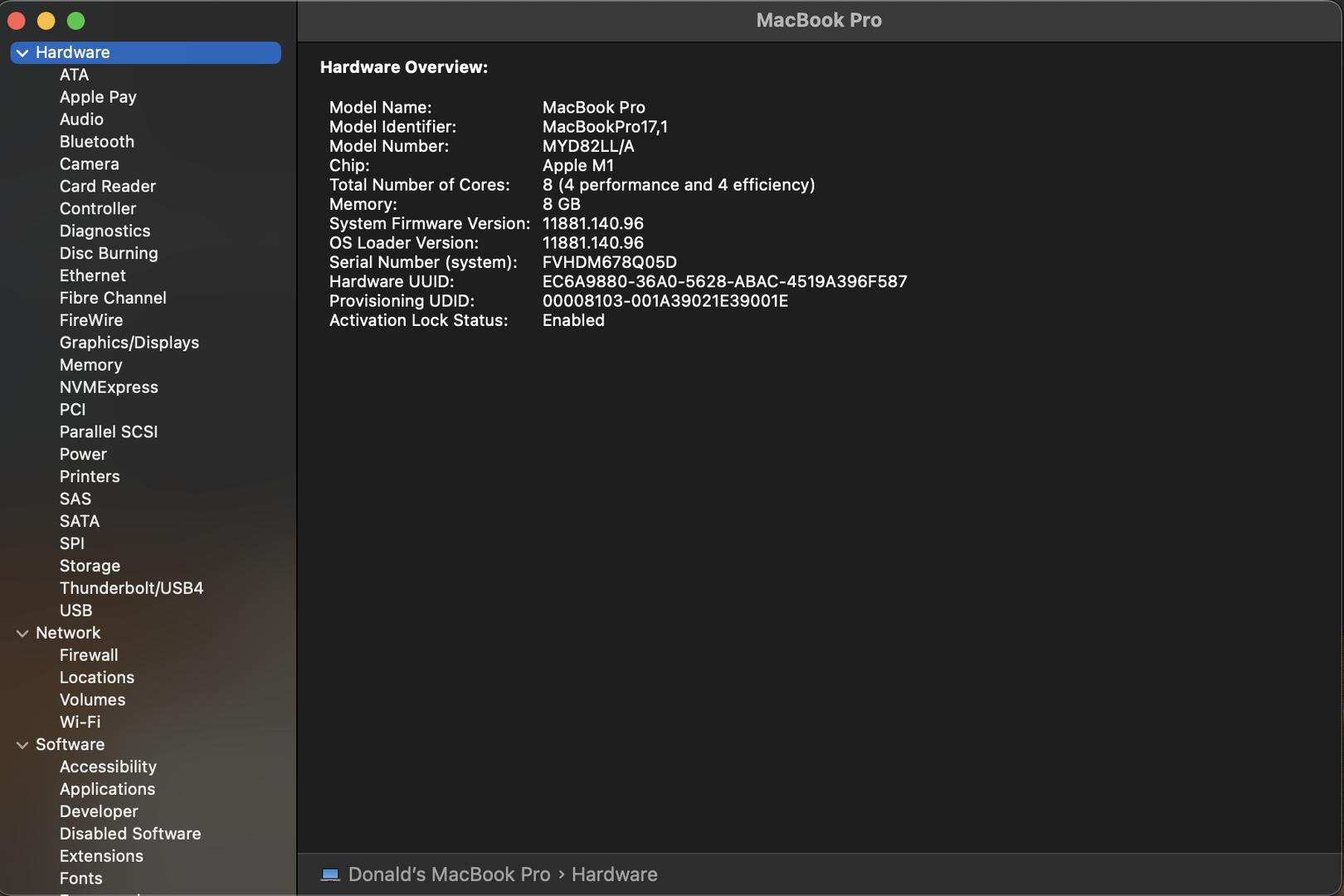The width and height of the screenshot is (1344, 896).
Task: Select Disabled Software item
Action: 130,835
